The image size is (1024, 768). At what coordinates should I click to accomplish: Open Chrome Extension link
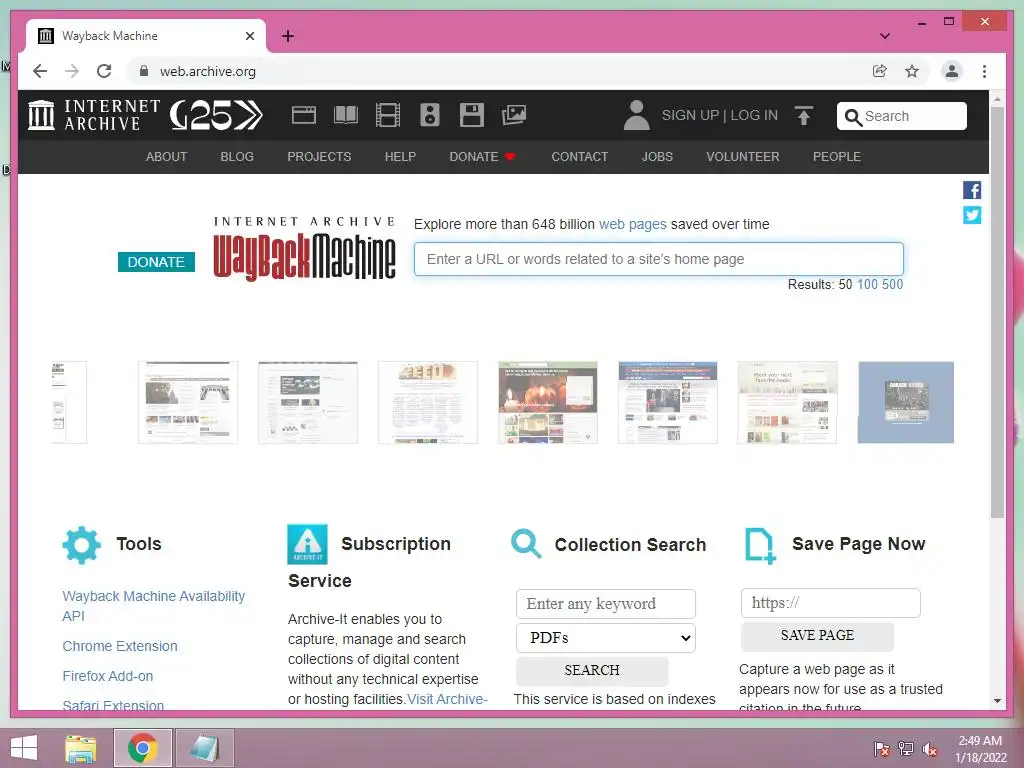pos(120,646)
